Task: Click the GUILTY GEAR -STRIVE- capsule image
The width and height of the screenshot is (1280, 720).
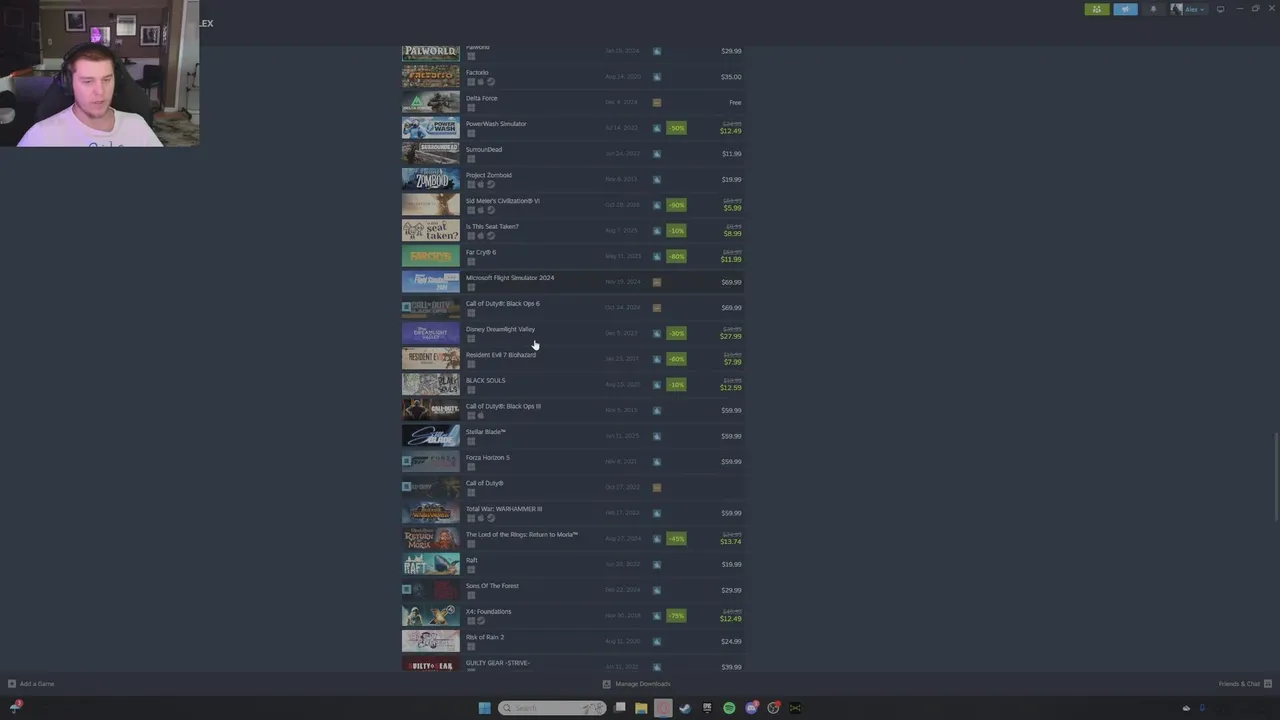Action: click(x=431, y=664)
